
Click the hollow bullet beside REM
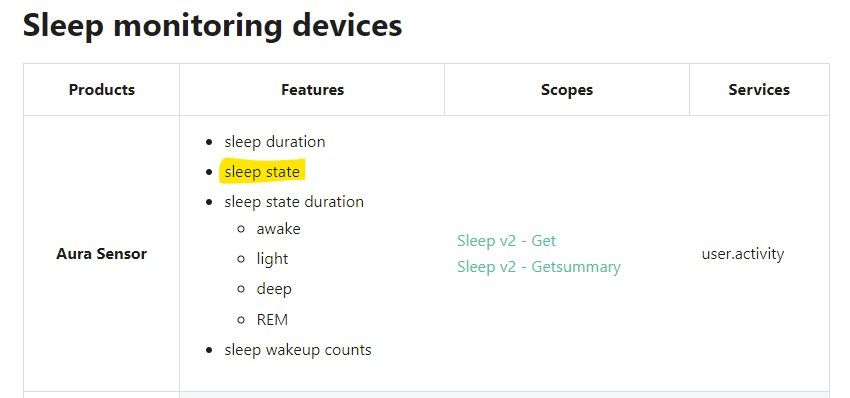[x=241, y=320]
